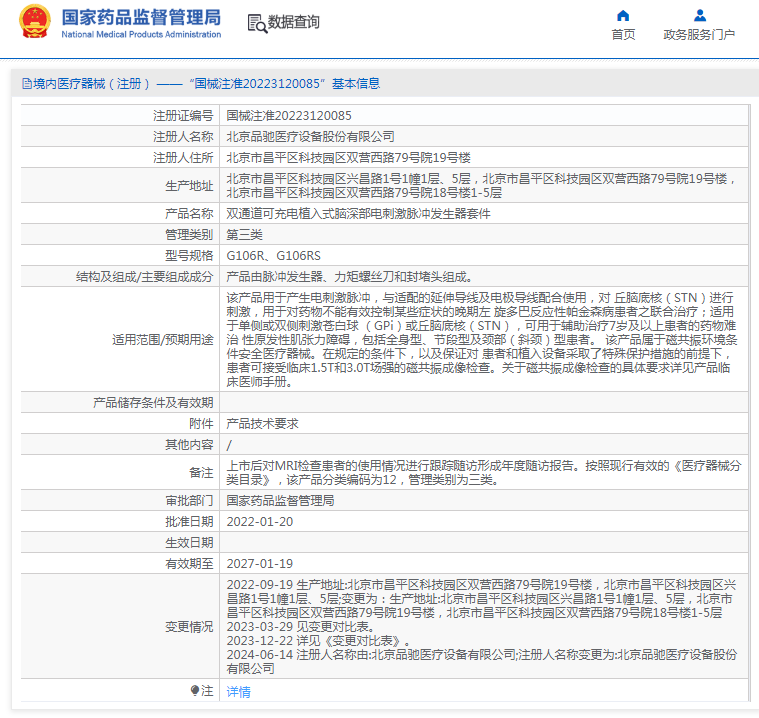Viewport: 759px width, 718px height.
Task: Click the 首页 home icon
Action: 623,16
